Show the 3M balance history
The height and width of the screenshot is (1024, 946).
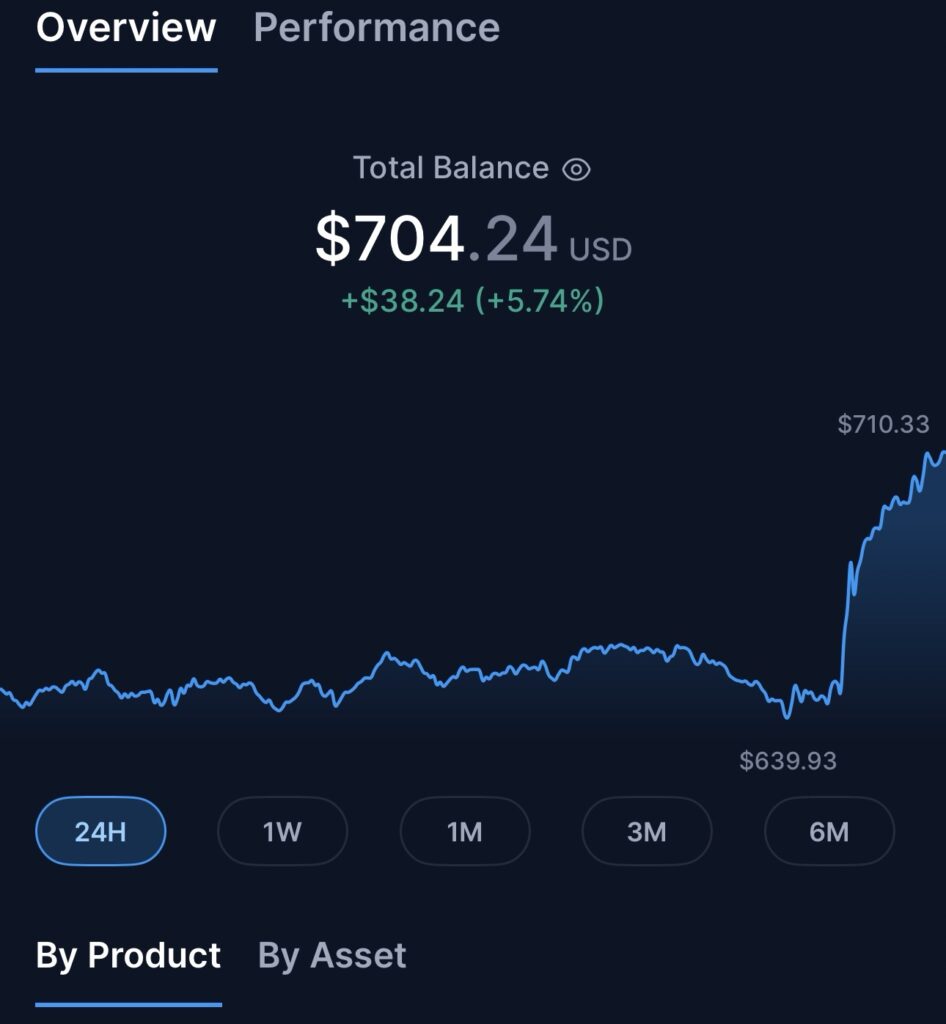tap(647, 831)
